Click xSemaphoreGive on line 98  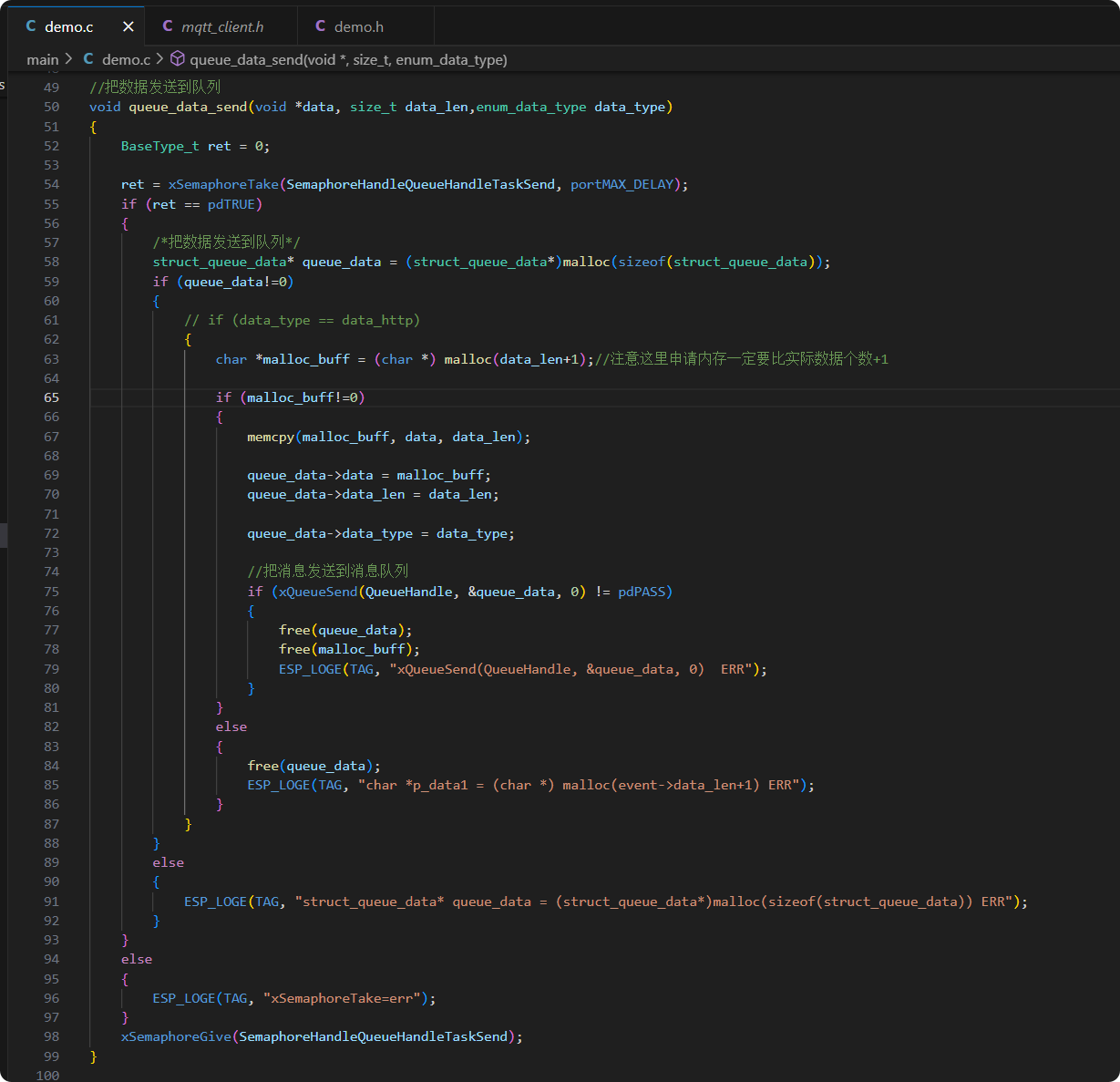click(x=176, y=1036)
